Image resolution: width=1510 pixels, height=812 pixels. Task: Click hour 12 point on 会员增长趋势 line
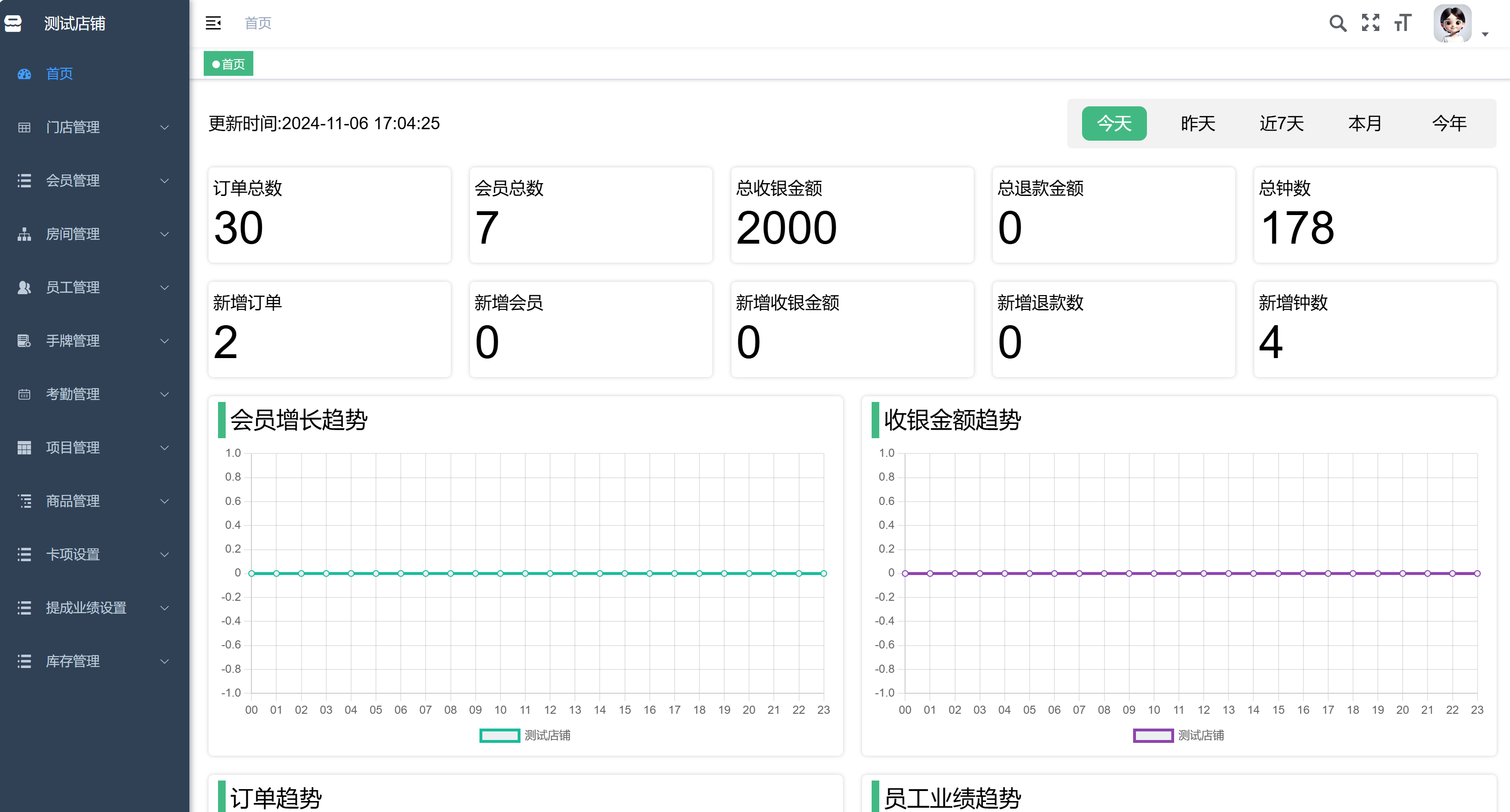pyautogui.click(x=550, y=574)
